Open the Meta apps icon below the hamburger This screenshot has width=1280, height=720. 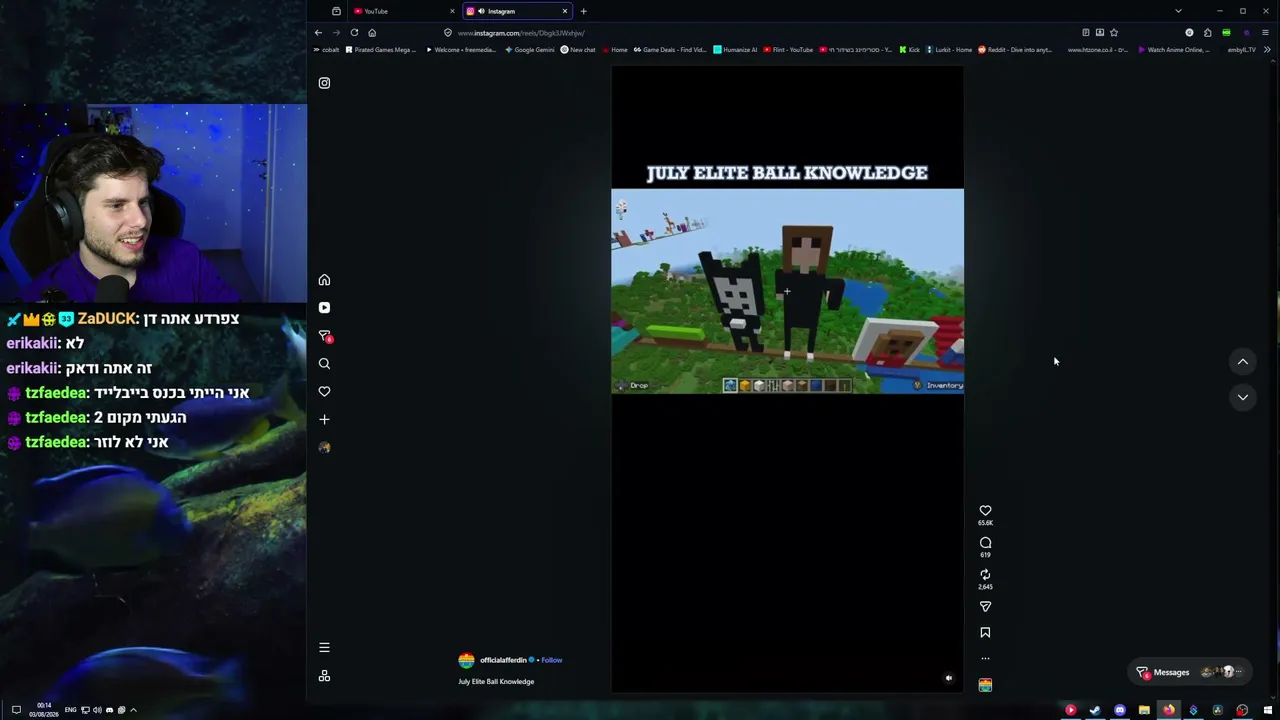[324, 676]
